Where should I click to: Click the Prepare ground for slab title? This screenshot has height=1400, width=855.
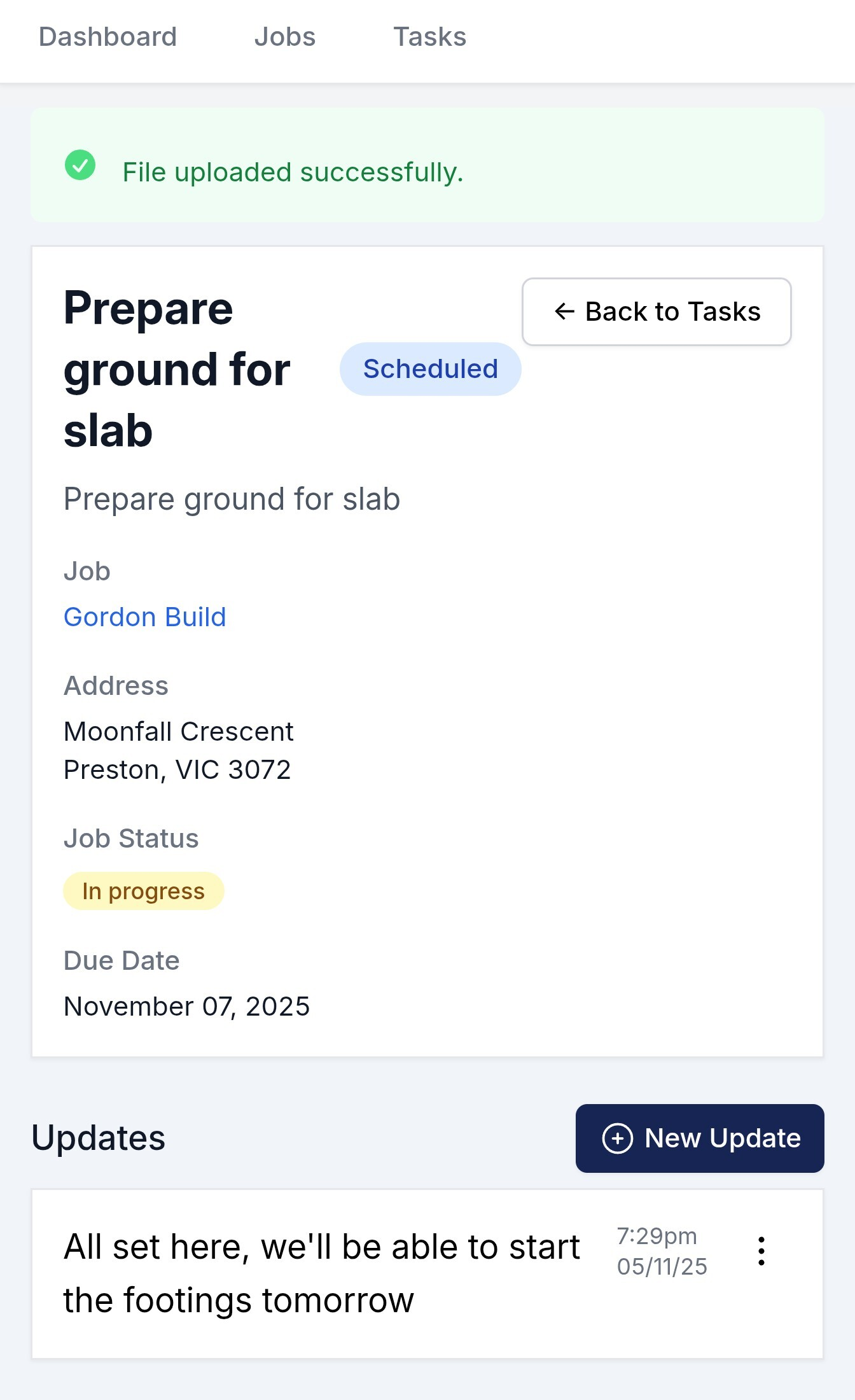177,368
